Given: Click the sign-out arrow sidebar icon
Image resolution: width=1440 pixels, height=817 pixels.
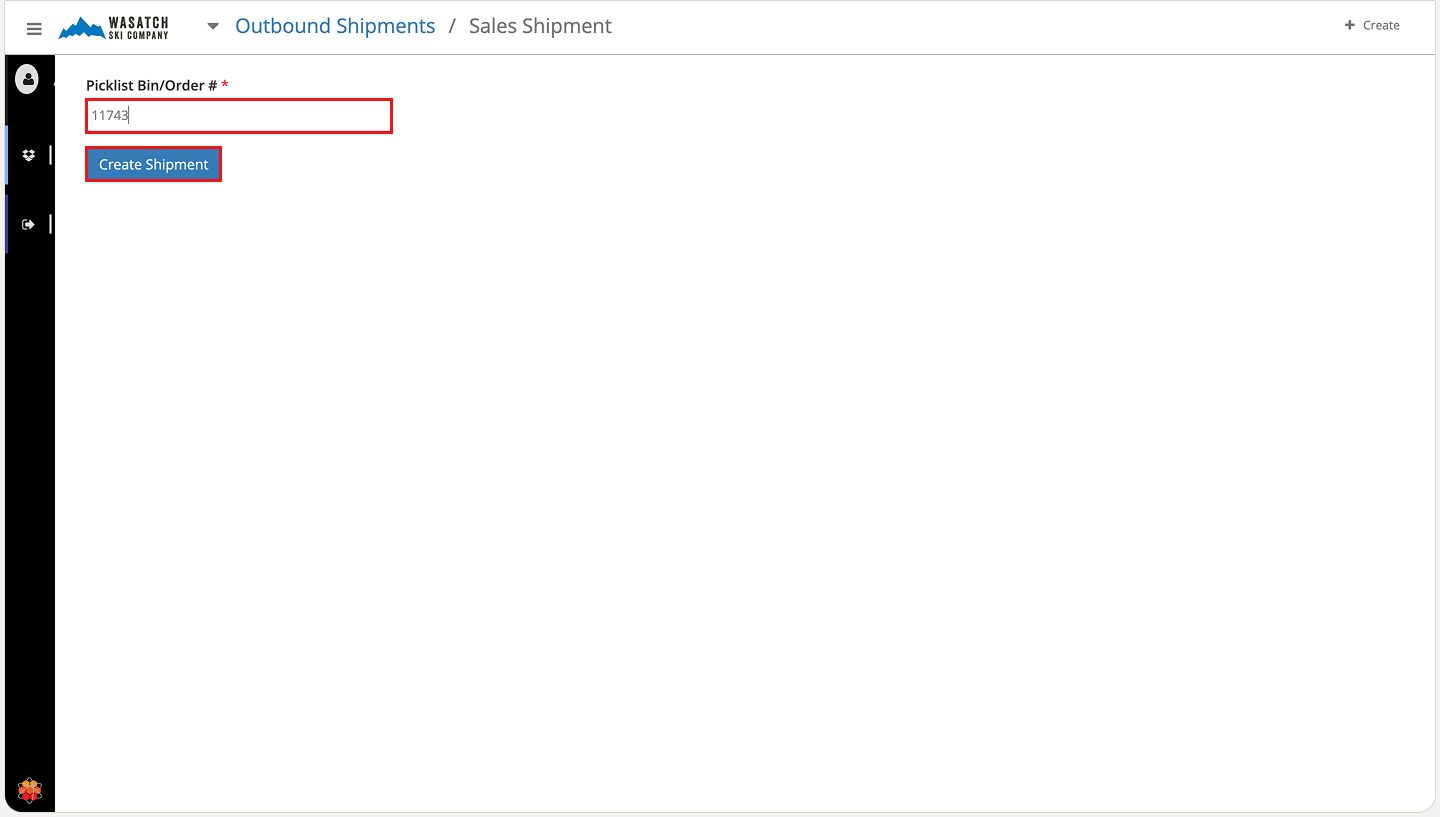Looking at the screenshot, I should (28, 224).
